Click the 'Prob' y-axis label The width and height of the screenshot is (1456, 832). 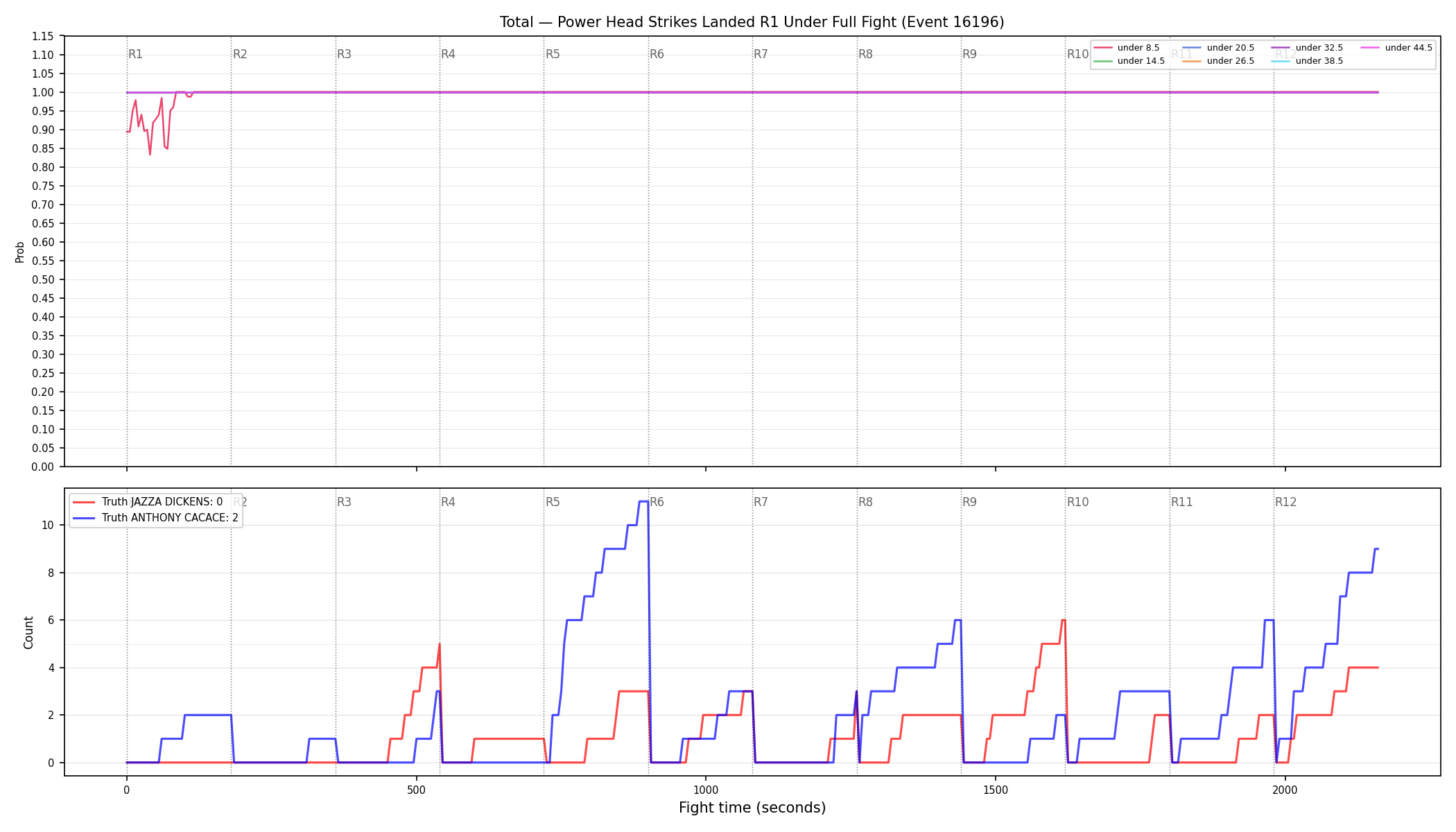[20, 252]
